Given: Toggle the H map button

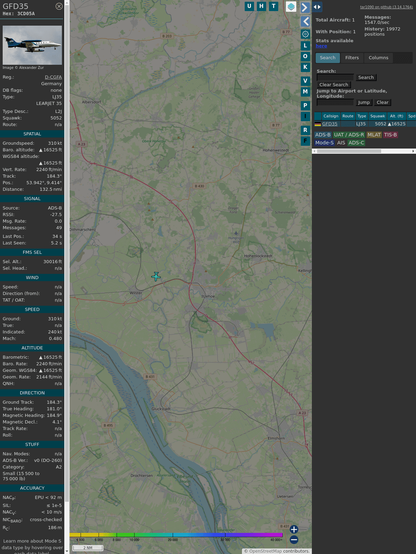Looking at the screenshot, I should [261, 6].
